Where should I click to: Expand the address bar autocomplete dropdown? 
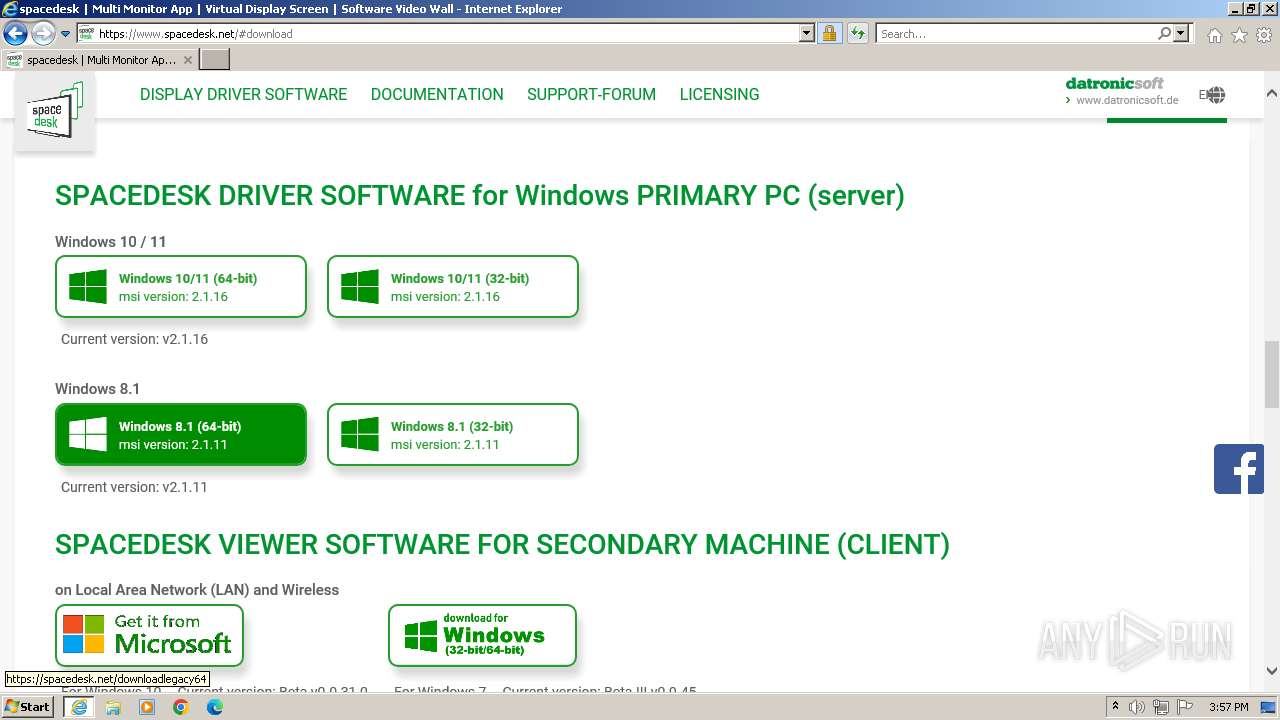pyautogui.click(x=807, y=33)
